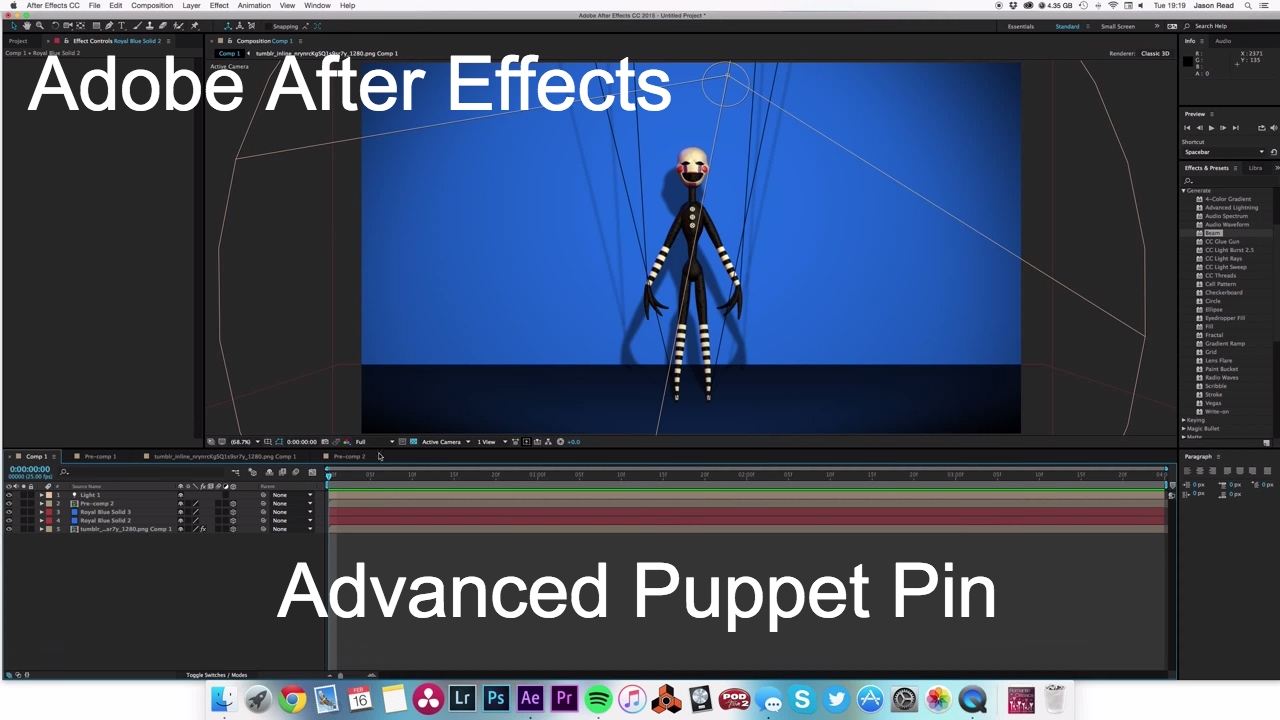Switch to the Standard workspace

[x=1068, y=26]
